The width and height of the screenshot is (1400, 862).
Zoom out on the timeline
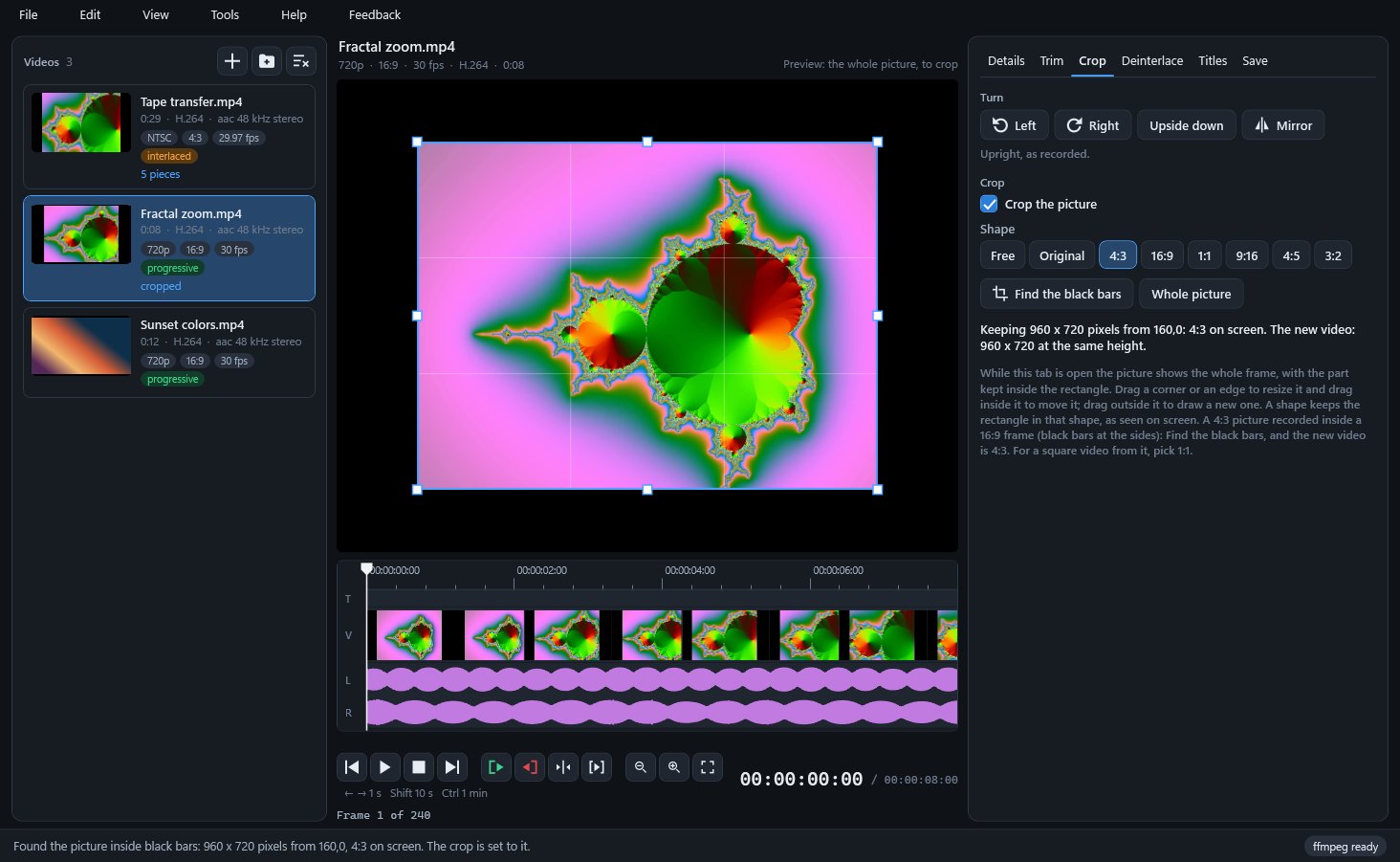641,767
